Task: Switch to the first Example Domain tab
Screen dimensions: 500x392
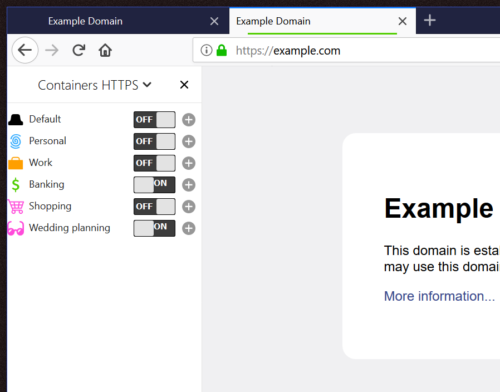Action: pos(118,21)
